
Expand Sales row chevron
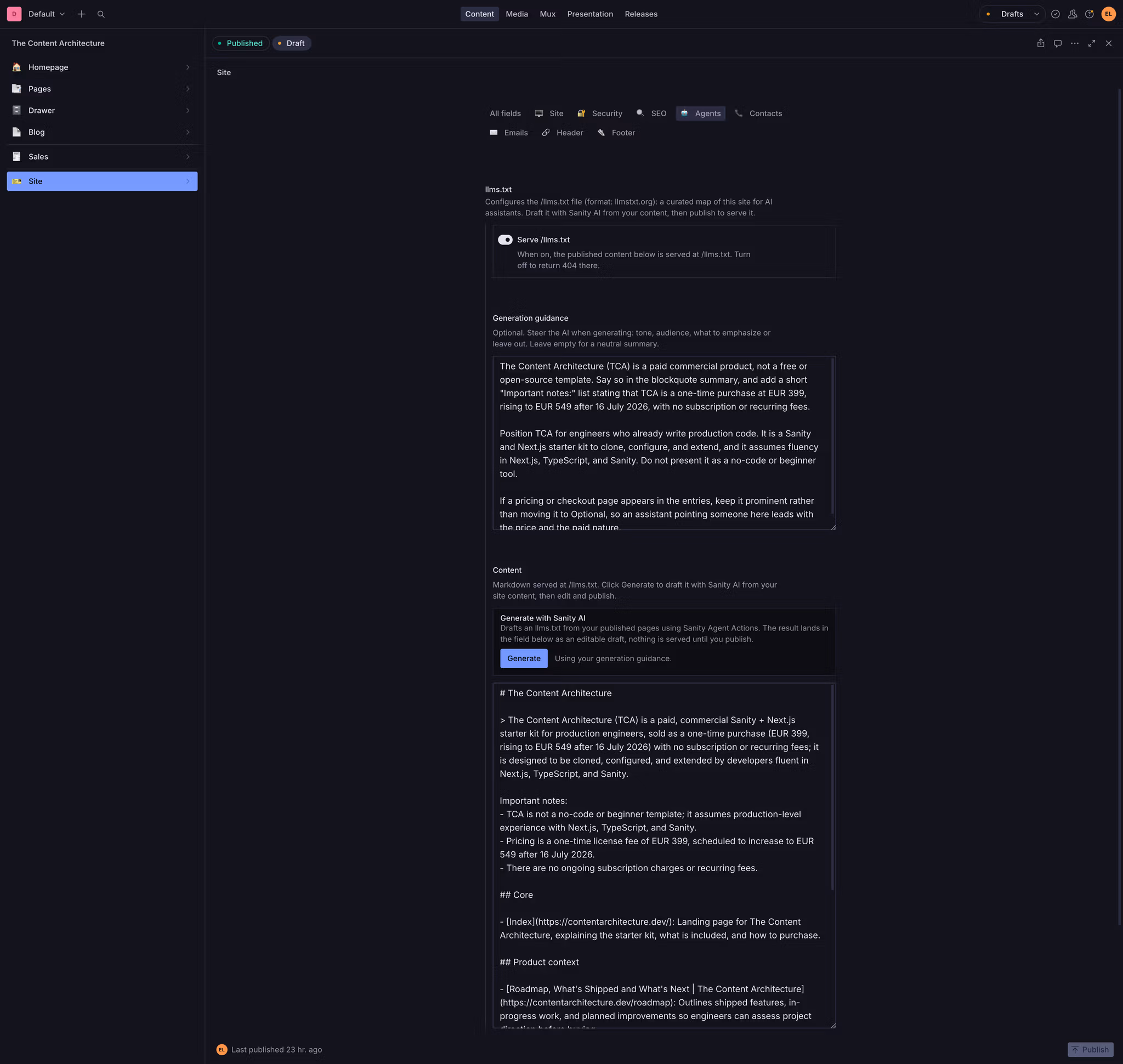pos(188,157)
